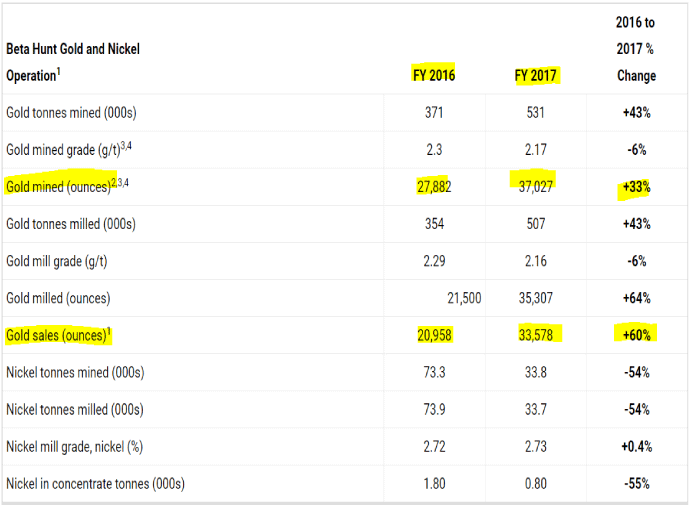Click the highlighted +33% change value
This screenshot has height=505, width=692.
pos(636,187)
